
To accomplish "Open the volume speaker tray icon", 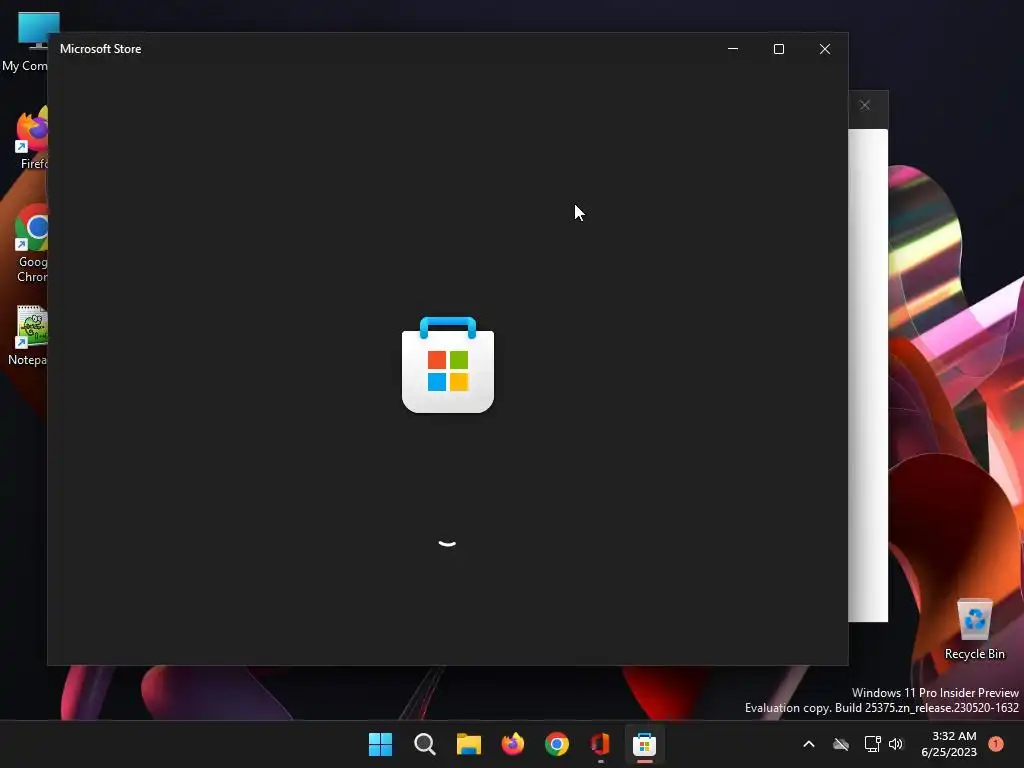I will click(x=896, y=744).
